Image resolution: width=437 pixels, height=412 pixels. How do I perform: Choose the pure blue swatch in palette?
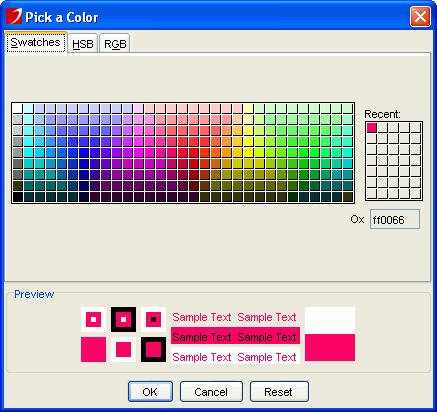[84, 153]
